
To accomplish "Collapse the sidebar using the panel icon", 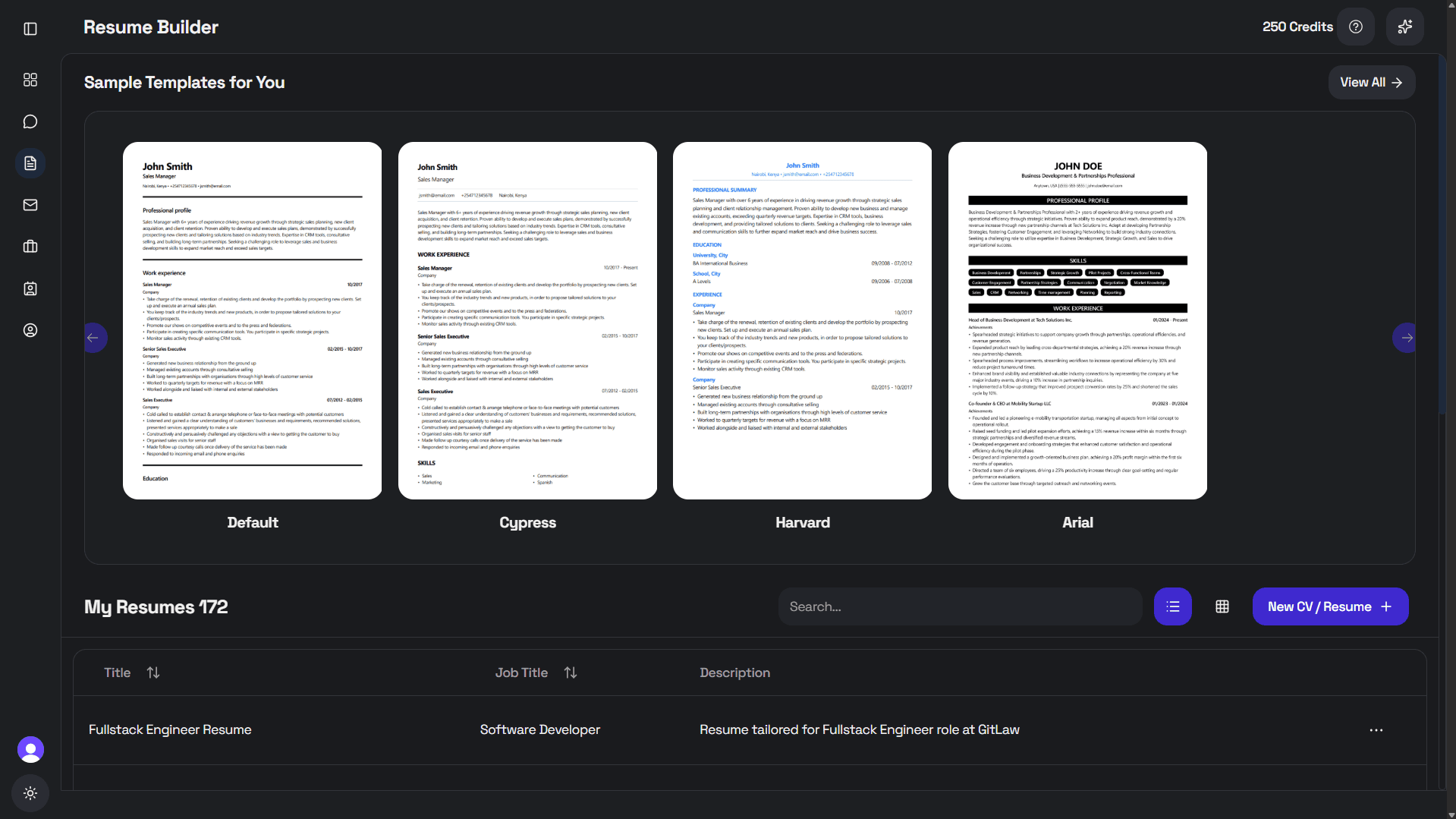I will (30, 28).
